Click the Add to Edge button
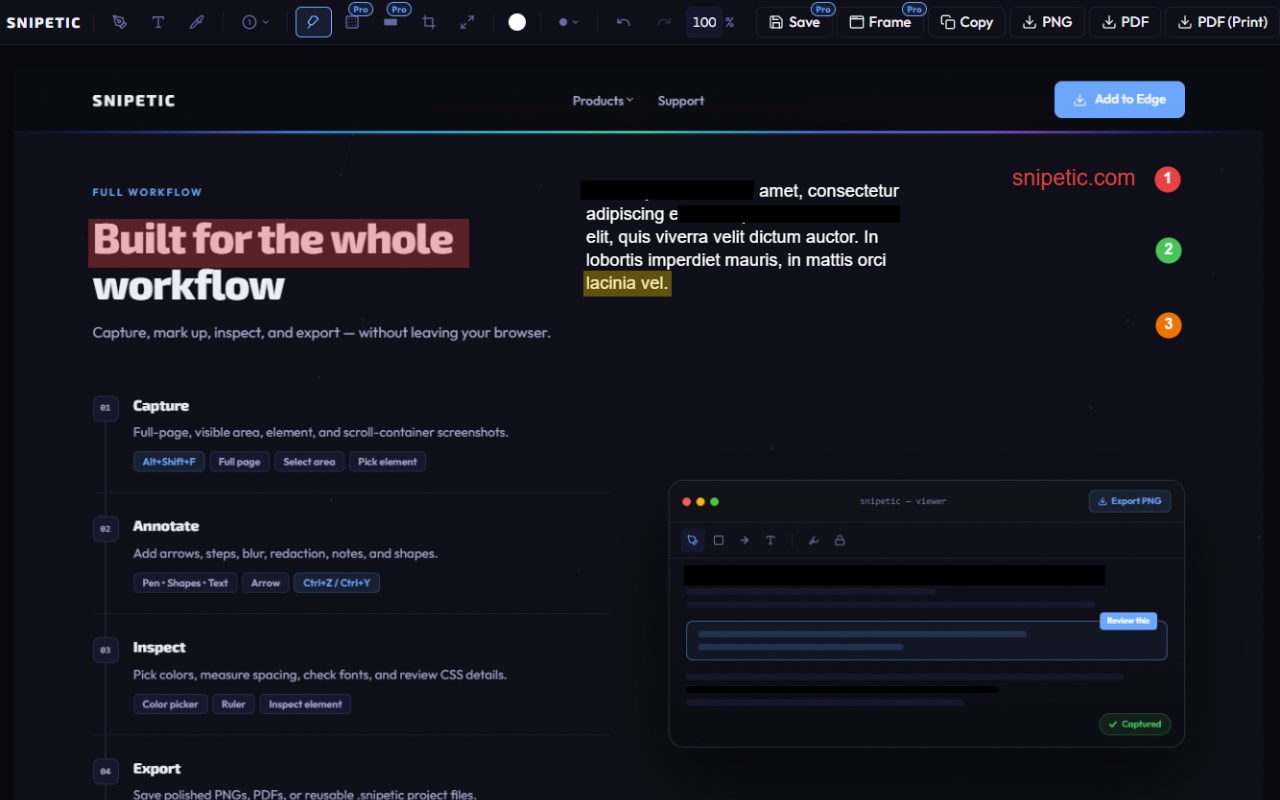 click(1119, 100)
